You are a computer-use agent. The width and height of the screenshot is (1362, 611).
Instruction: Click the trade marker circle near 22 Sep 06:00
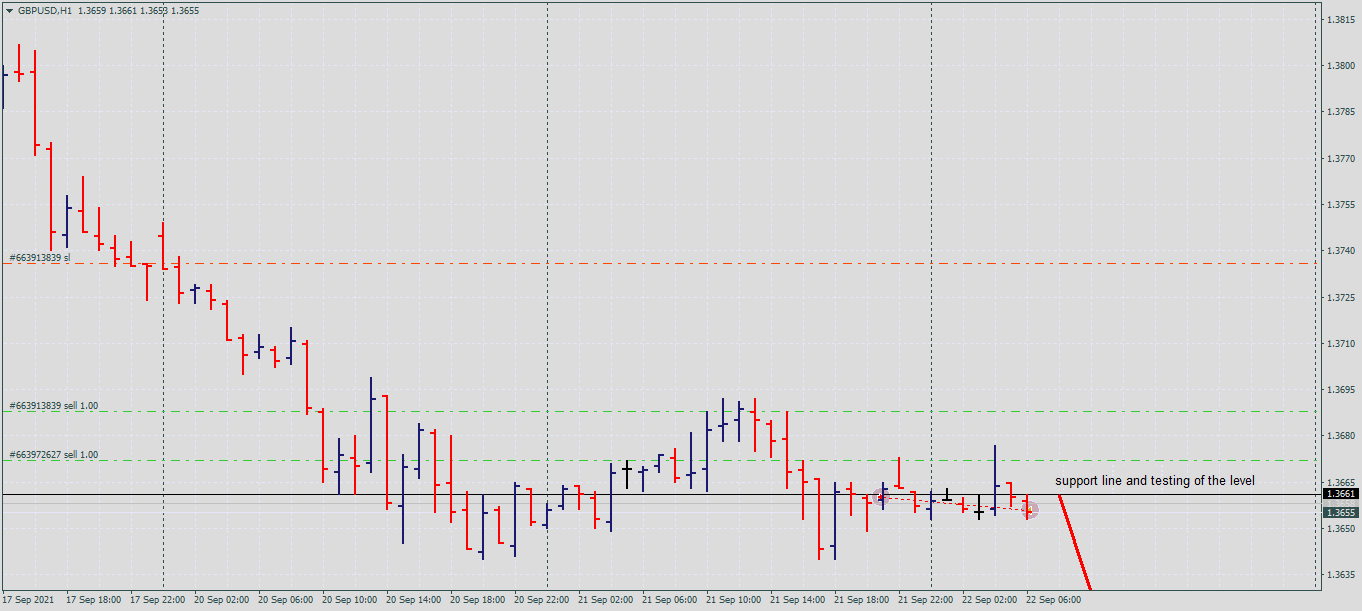1030,510
